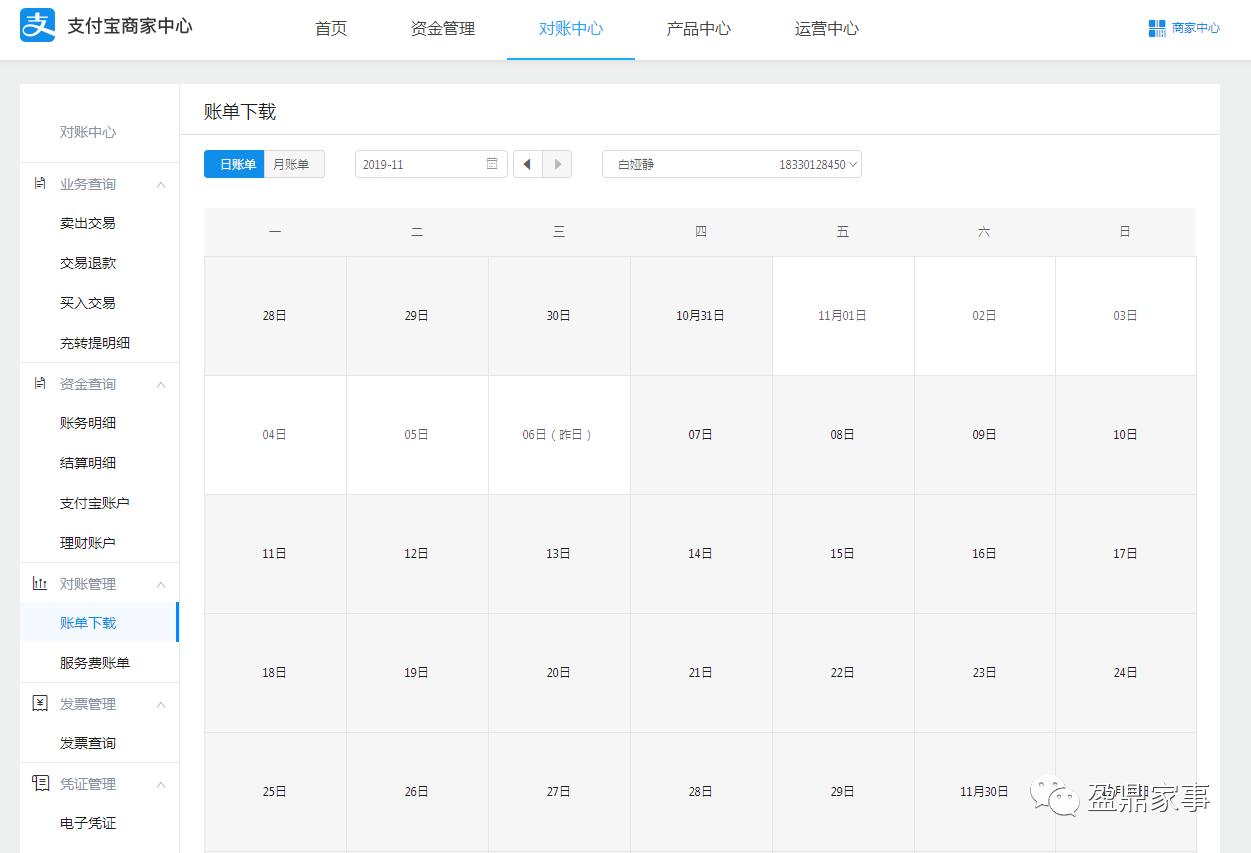Collapse the 资金查询 section chevron
The image size is (1251, 853).
click(160, 385)
